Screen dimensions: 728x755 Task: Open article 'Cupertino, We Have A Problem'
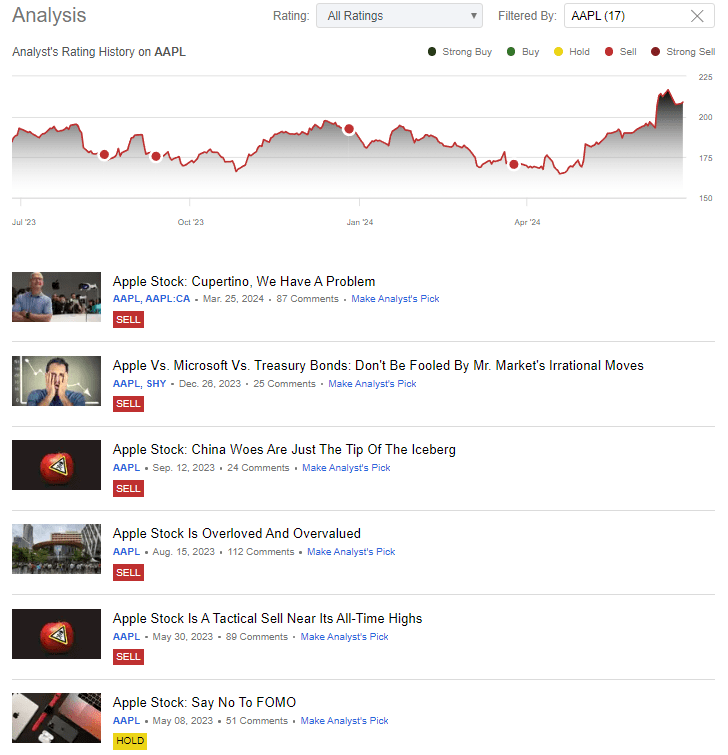click(244, 281)
